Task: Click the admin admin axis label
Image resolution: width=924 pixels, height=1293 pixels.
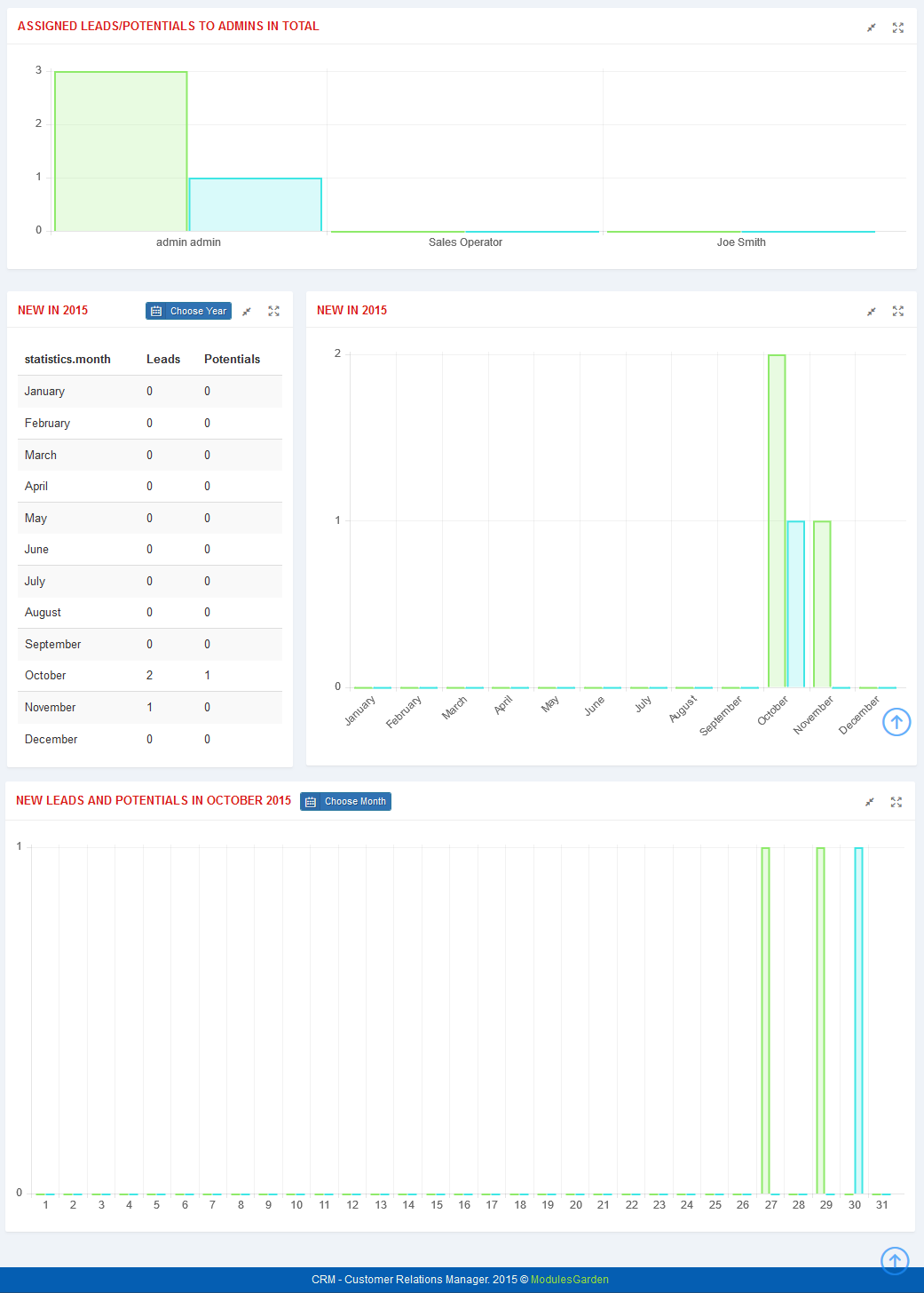Action: (x=188, y=242)
